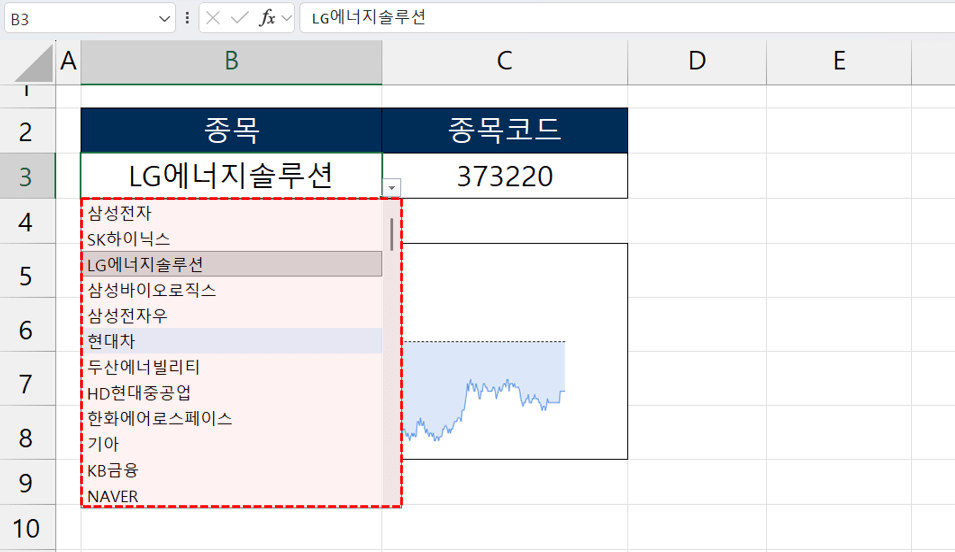The width and height of the screenshot is (955, 552).
Task: Select SK하이닉스 from the dropdown list
Action: [x=232, y=239]
